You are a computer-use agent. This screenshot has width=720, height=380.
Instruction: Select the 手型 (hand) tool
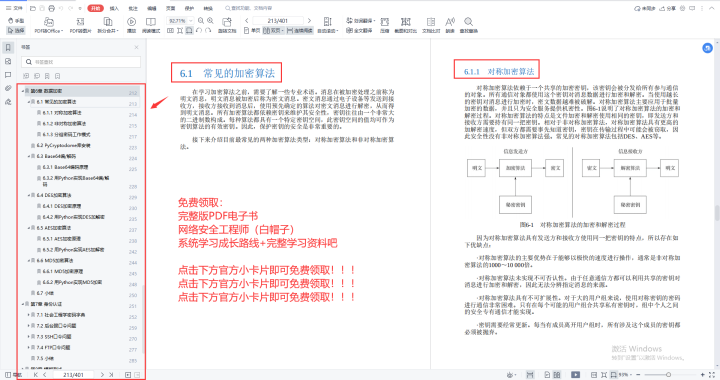(x=16, y=21)
